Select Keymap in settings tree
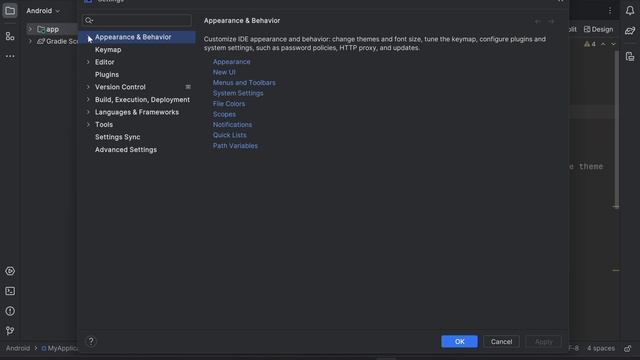Screen dimensions: 640x360 108,50
